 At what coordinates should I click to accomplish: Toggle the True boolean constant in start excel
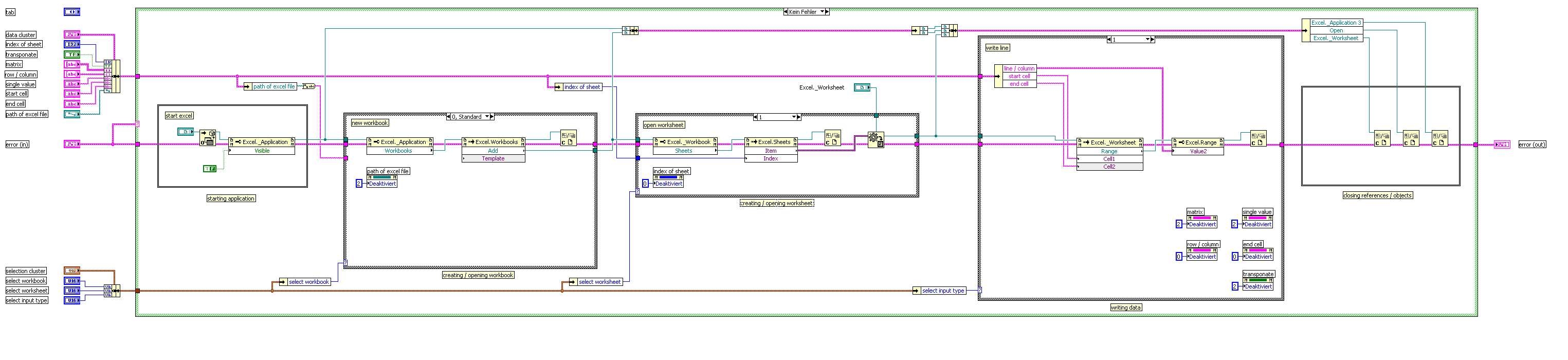pos(209,169)
